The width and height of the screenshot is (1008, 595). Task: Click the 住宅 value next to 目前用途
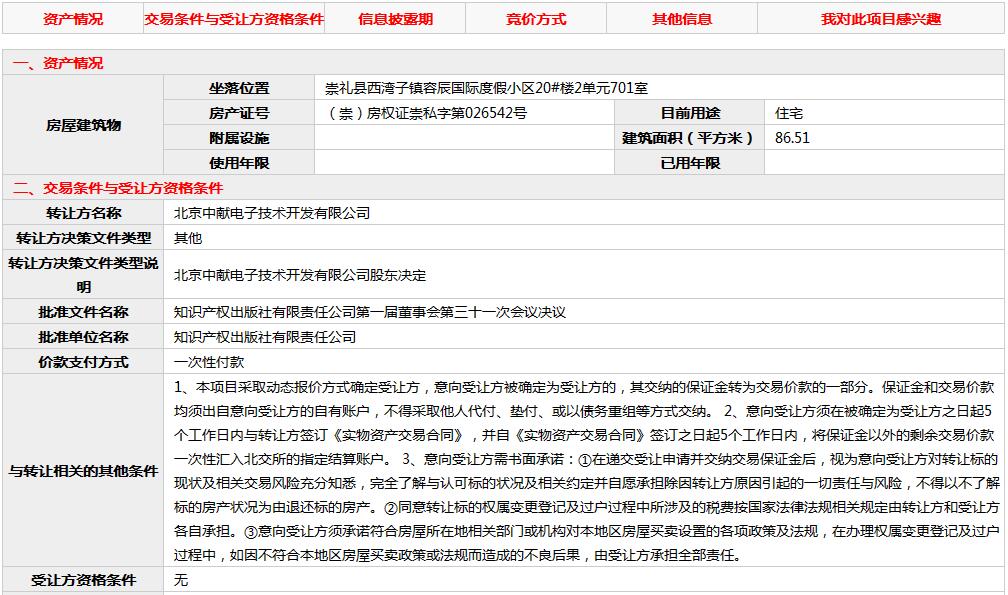(x=788, y=113)
